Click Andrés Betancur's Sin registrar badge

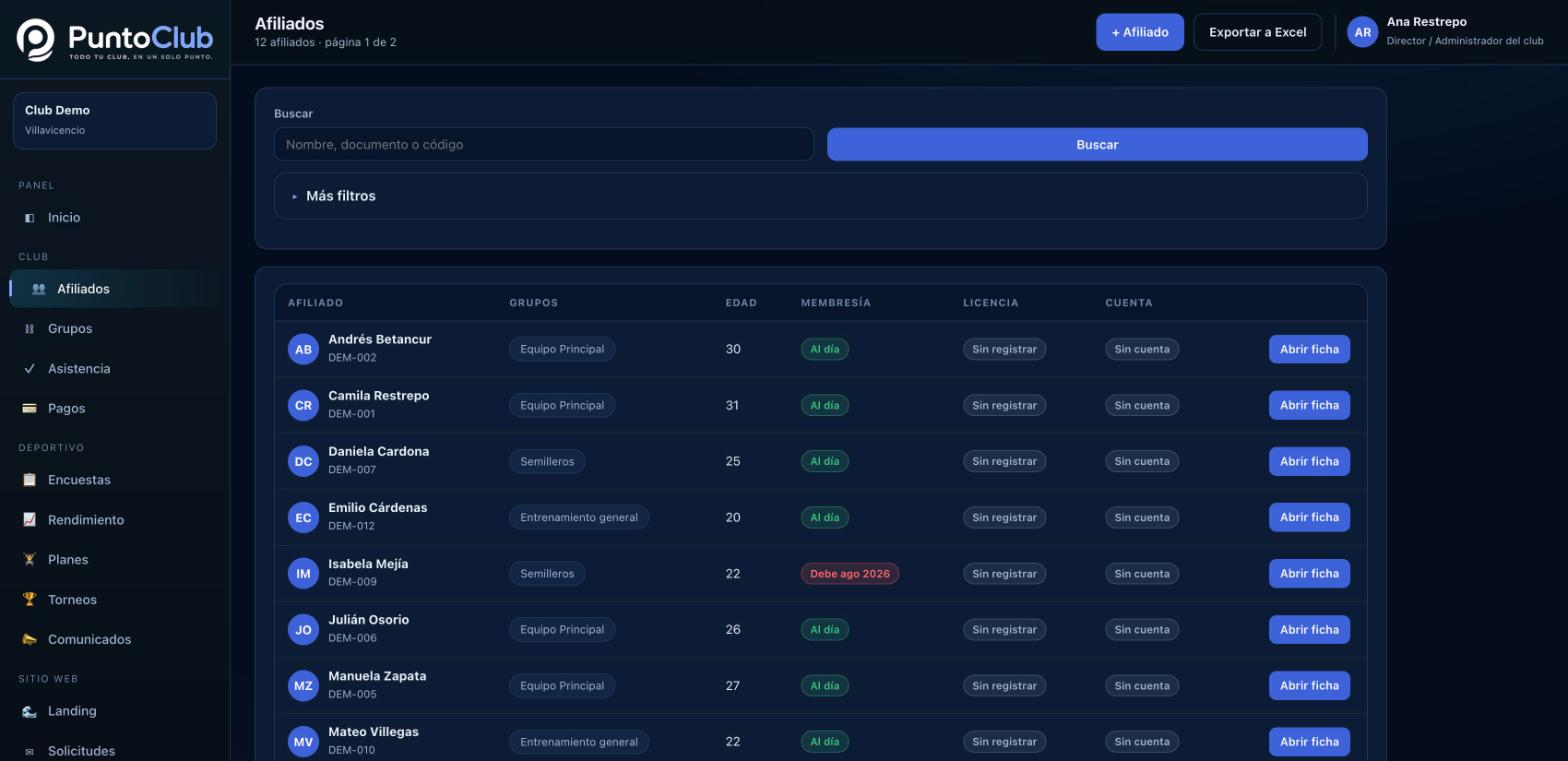(x=1004, y=349)
